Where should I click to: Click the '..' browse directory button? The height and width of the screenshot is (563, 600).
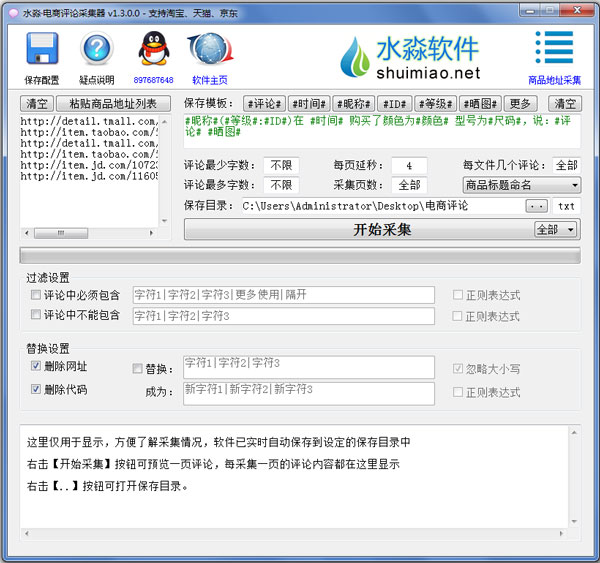point(537,206)
